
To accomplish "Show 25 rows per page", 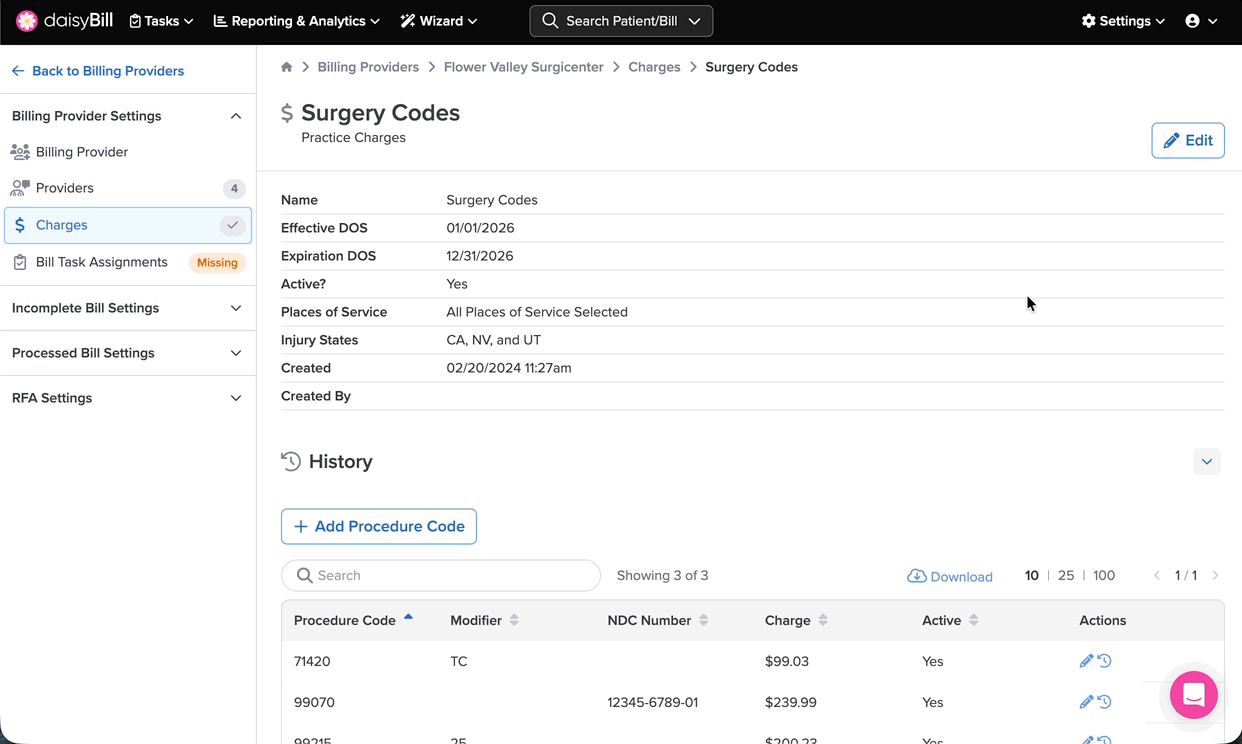I will click(x=1066, y=575).
